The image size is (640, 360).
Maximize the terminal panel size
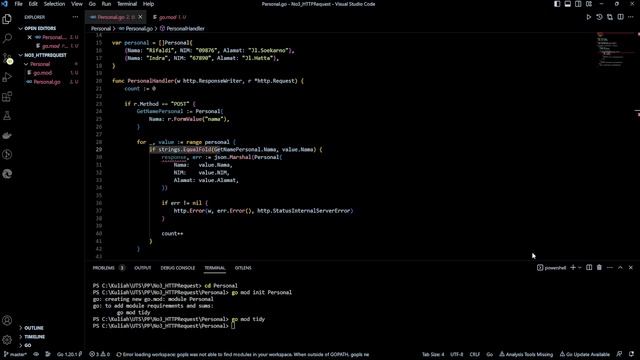coord(620,267)
